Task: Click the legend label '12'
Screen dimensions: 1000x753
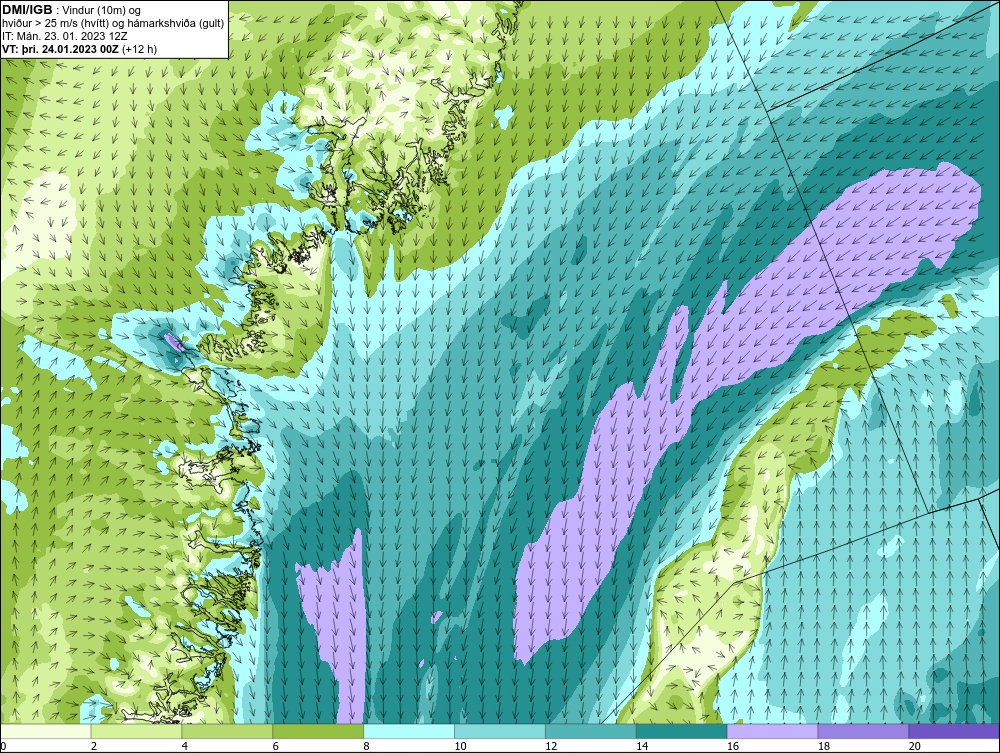Action: [x=551, y=746]
